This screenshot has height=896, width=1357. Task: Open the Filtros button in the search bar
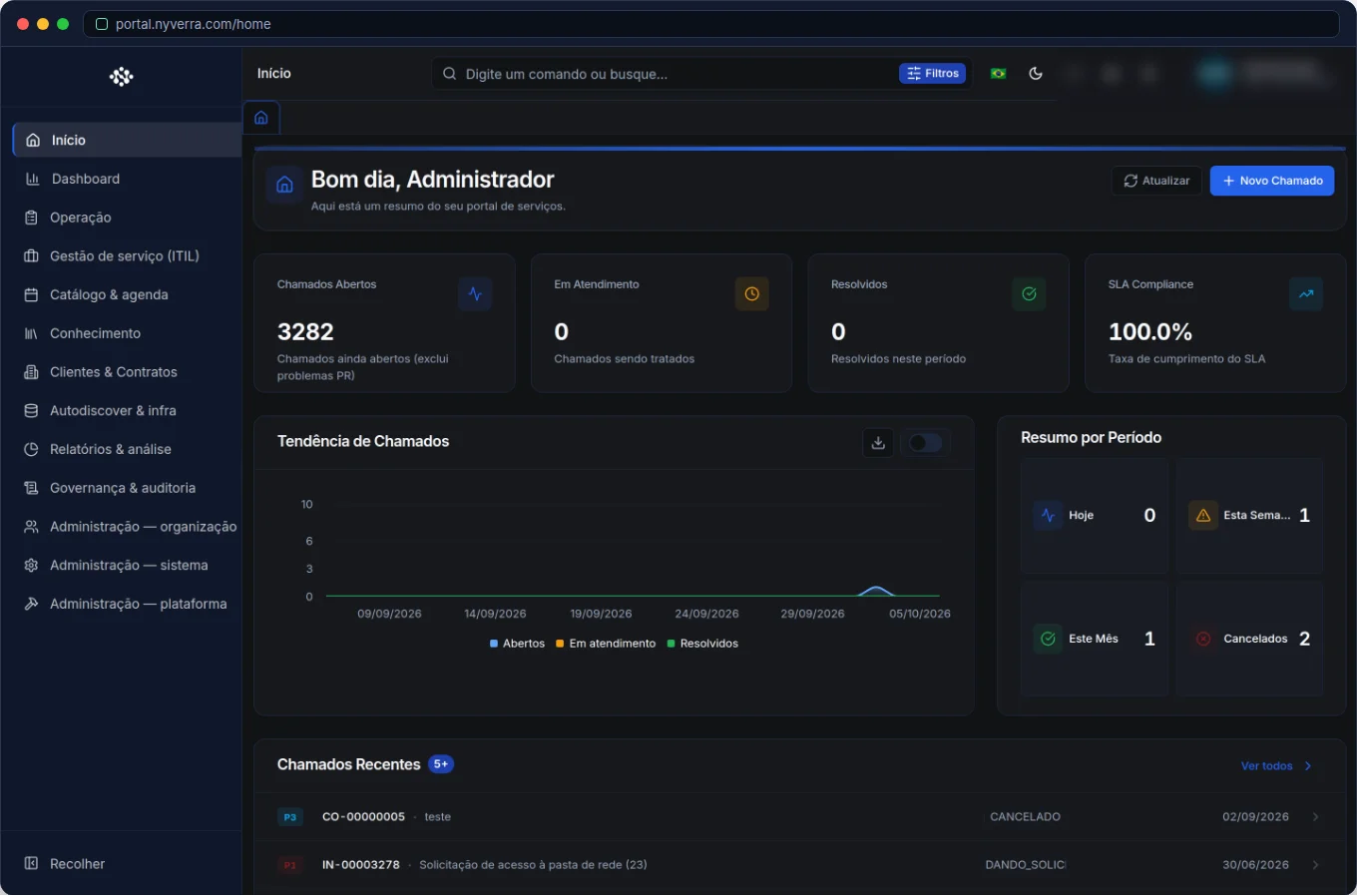point(933,74)
